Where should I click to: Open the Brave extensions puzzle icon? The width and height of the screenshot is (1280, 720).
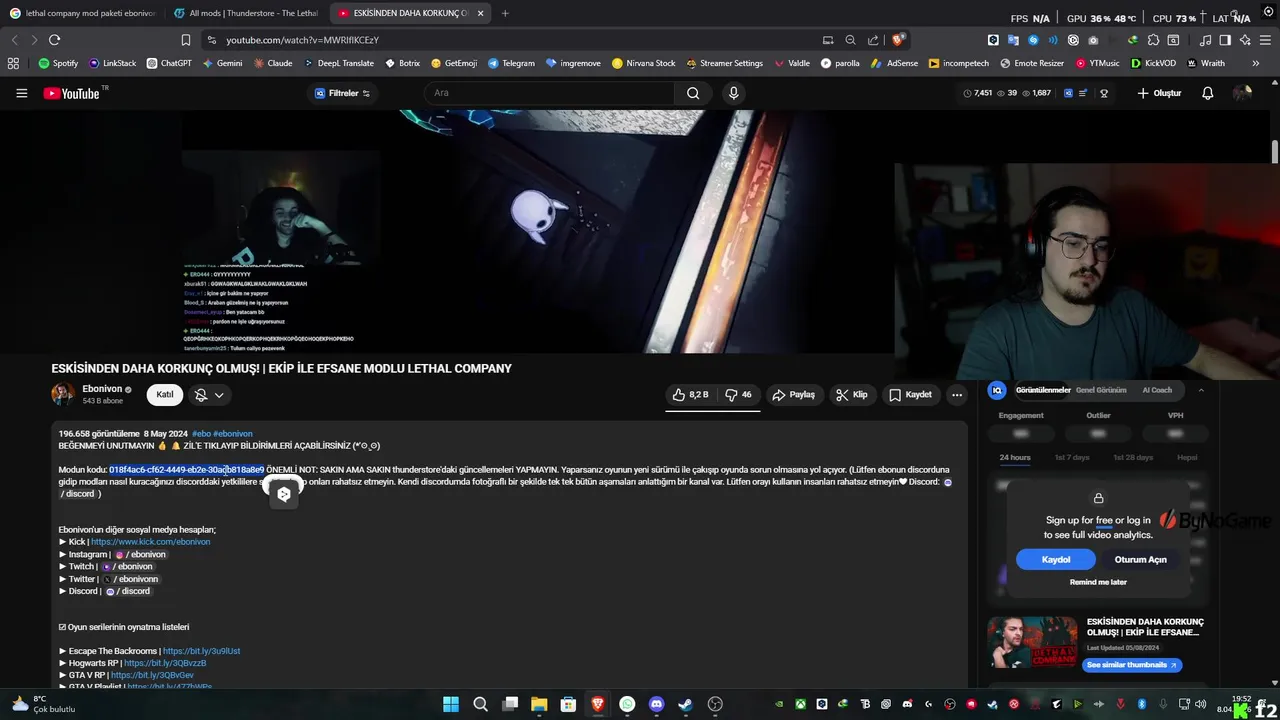click(1153, 40)
